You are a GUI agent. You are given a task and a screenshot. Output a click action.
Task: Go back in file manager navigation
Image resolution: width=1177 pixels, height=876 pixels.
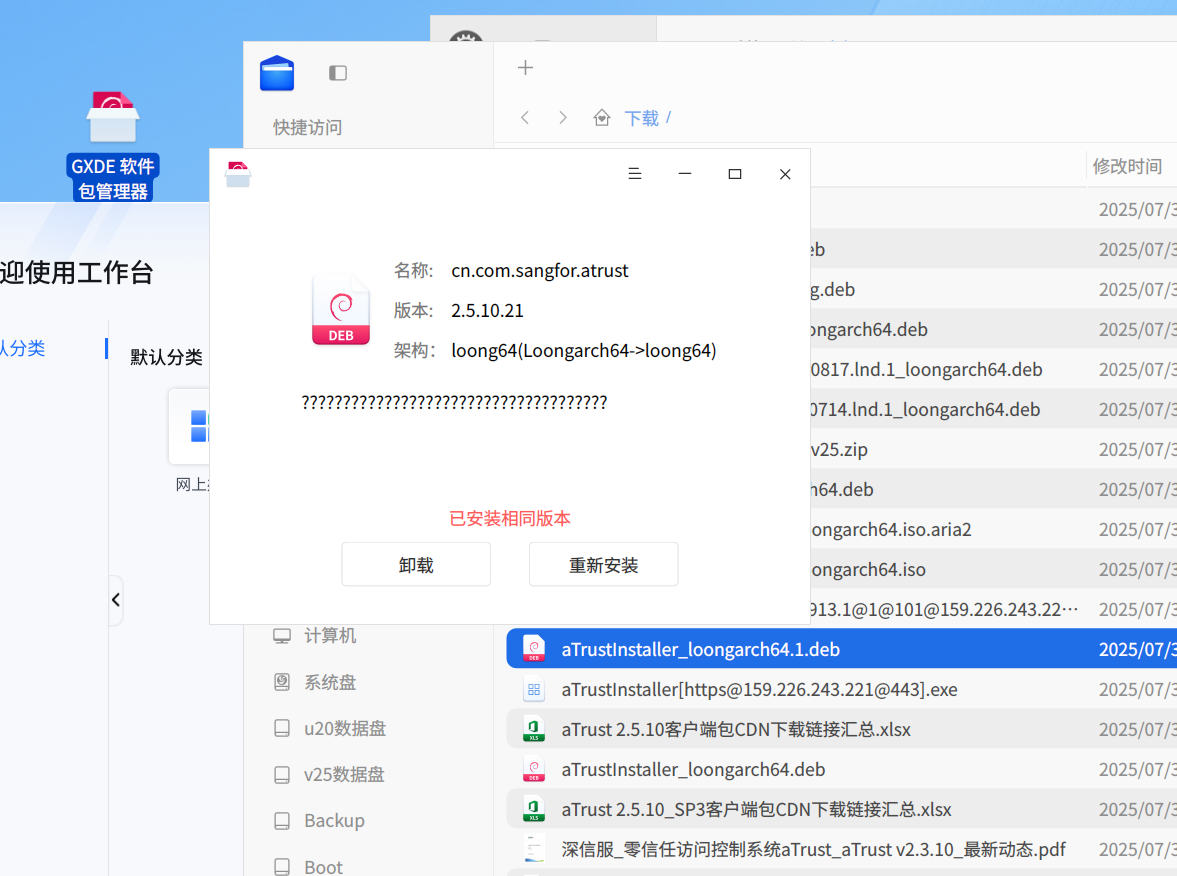pyautogui.click(x=525, y=118)
